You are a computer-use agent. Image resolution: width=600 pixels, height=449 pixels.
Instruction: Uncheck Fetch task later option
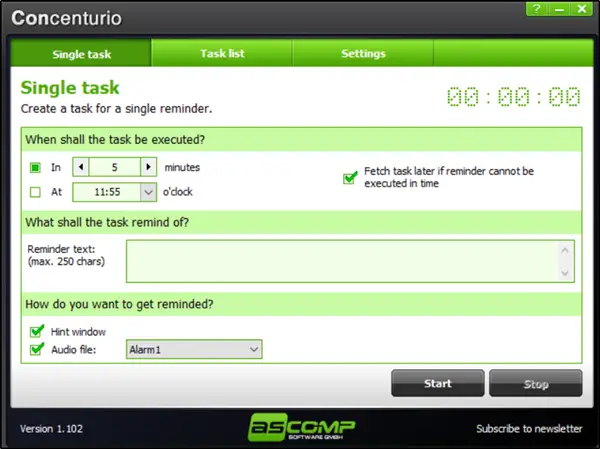[x=350, y=178]
